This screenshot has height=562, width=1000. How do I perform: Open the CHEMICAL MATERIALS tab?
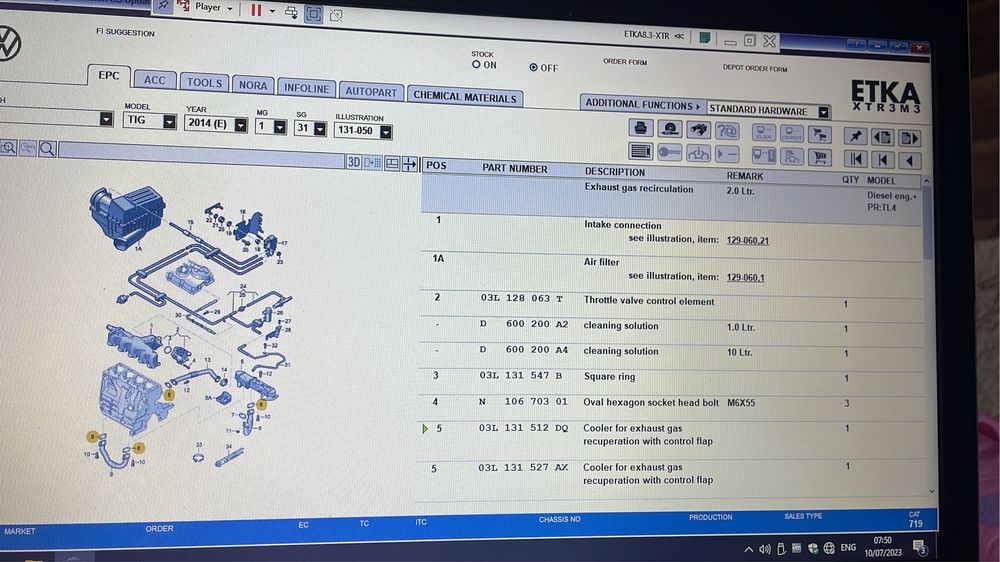[465, 96]
